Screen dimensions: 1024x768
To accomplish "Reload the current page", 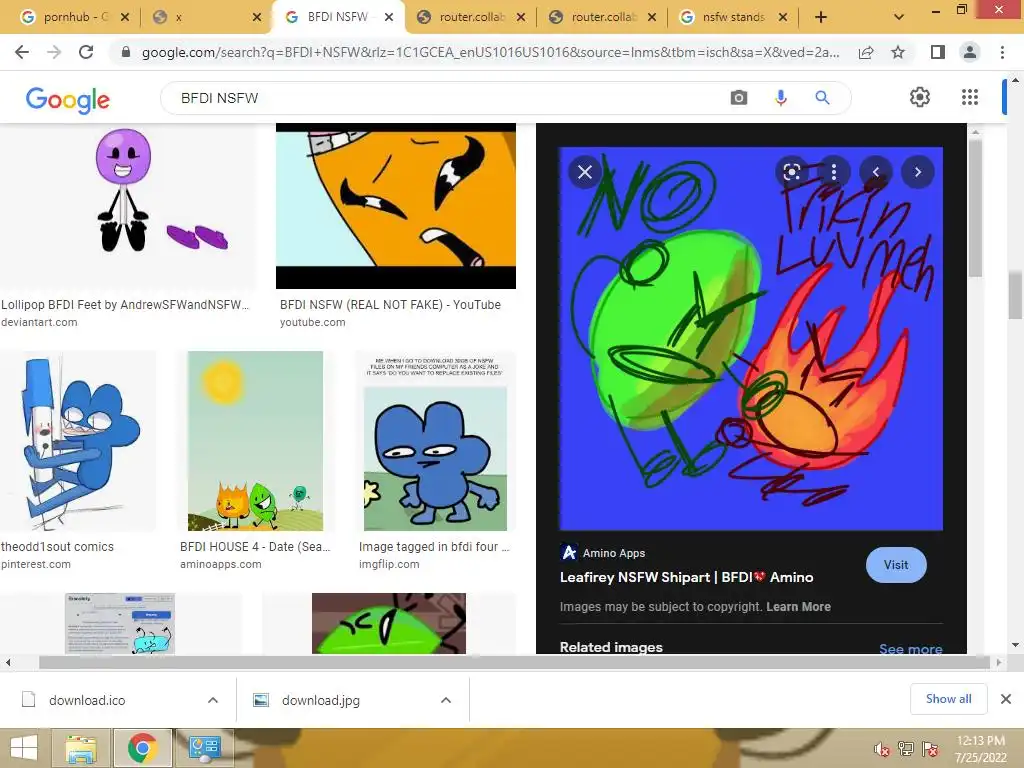I will (86, 52).
